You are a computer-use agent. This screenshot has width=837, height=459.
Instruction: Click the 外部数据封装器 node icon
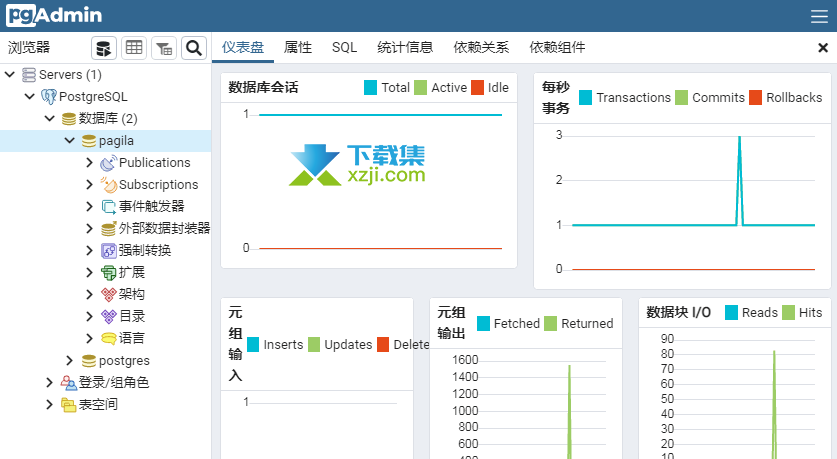point(108,228)
